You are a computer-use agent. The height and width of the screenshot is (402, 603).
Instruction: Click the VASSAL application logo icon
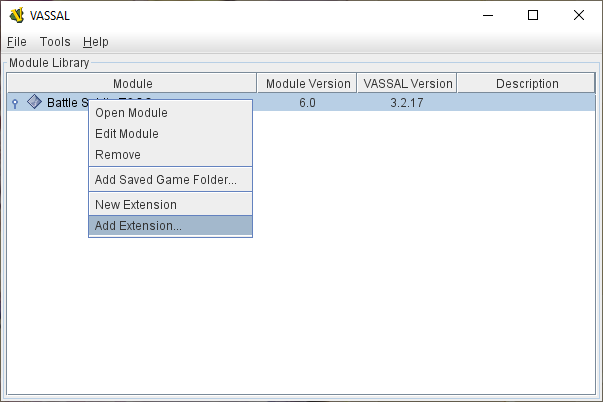click(17, 15)
